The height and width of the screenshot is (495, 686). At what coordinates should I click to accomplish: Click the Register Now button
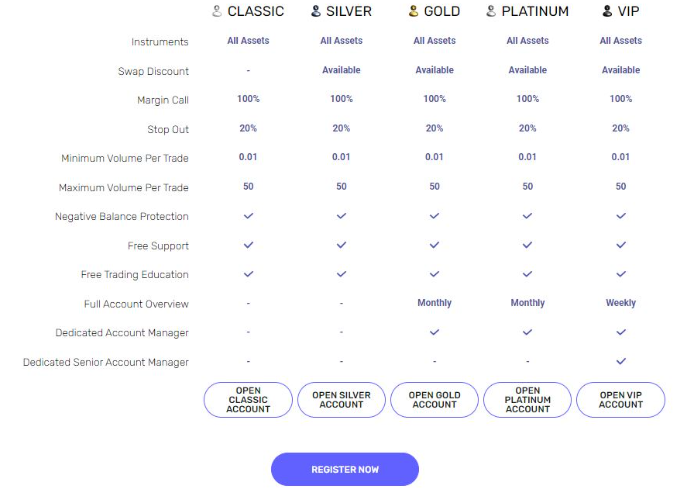click(x=345, y=469)
